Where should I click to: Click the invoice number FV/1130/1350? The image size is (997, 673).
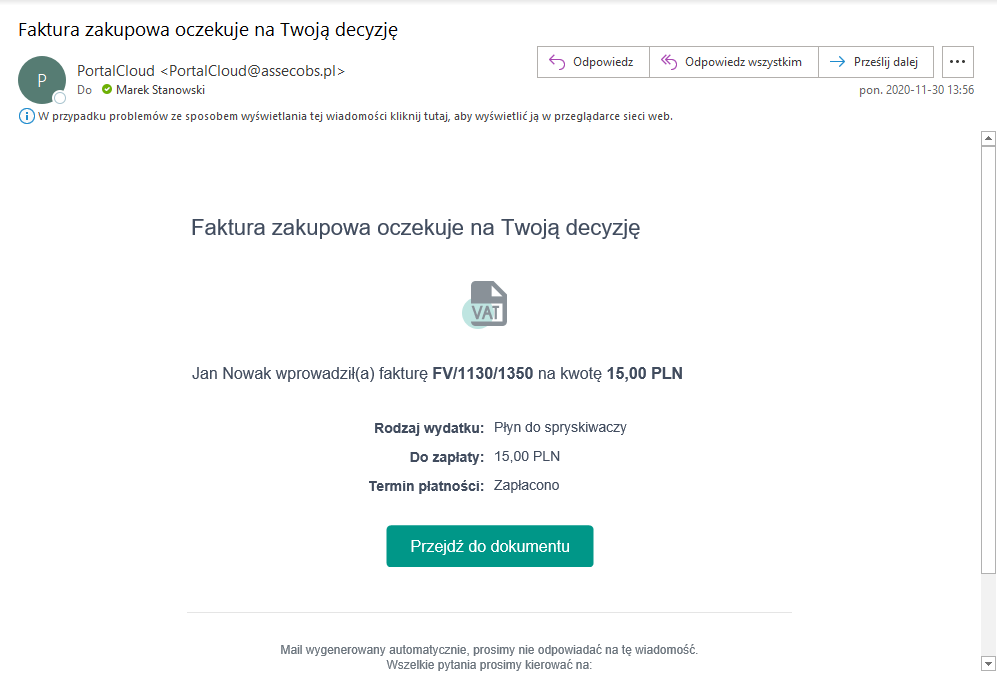(x=483, y=374)
